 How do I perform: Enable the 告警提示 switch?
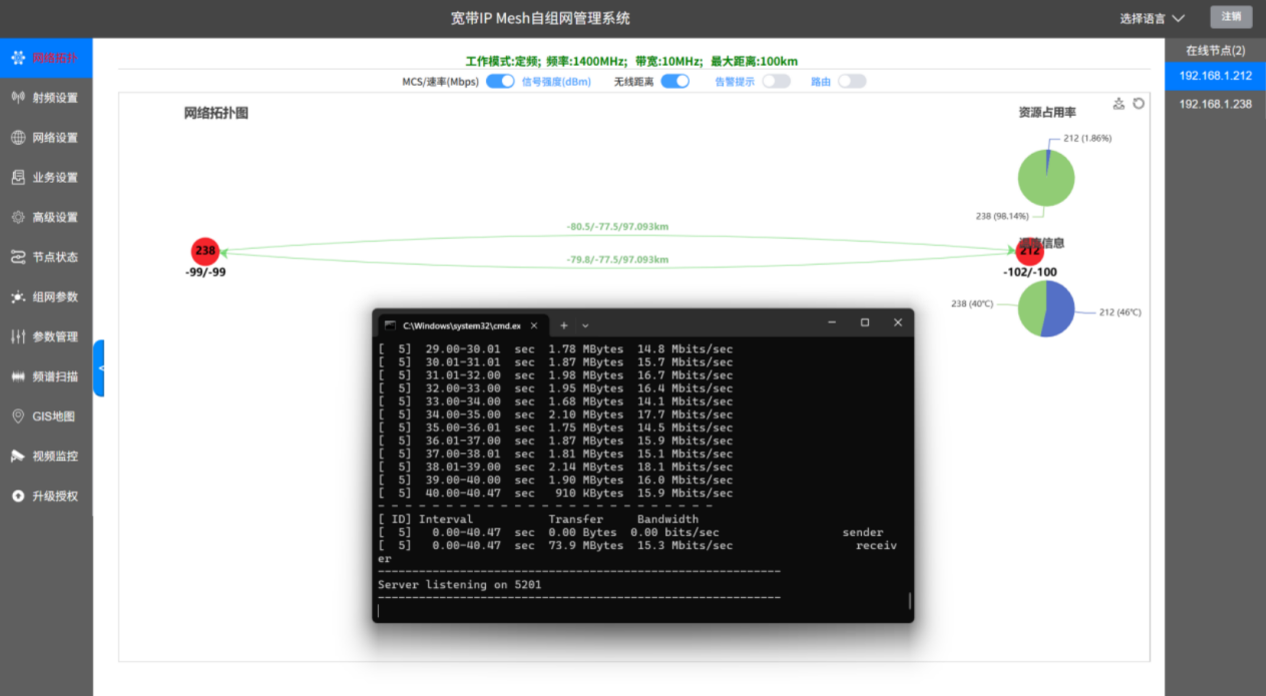coord(776,81)
